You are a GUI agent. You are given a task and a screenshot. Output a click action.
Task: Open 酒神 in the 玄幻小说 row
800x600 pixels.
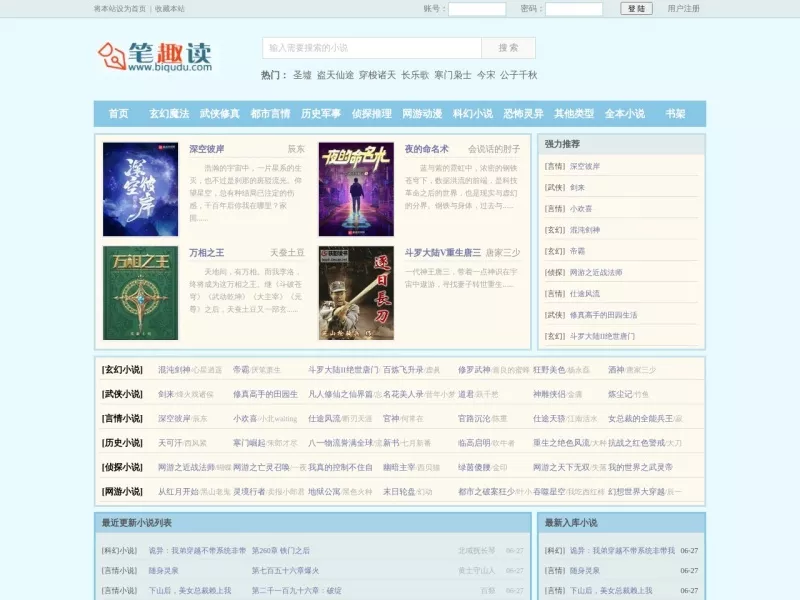point(616,370)
